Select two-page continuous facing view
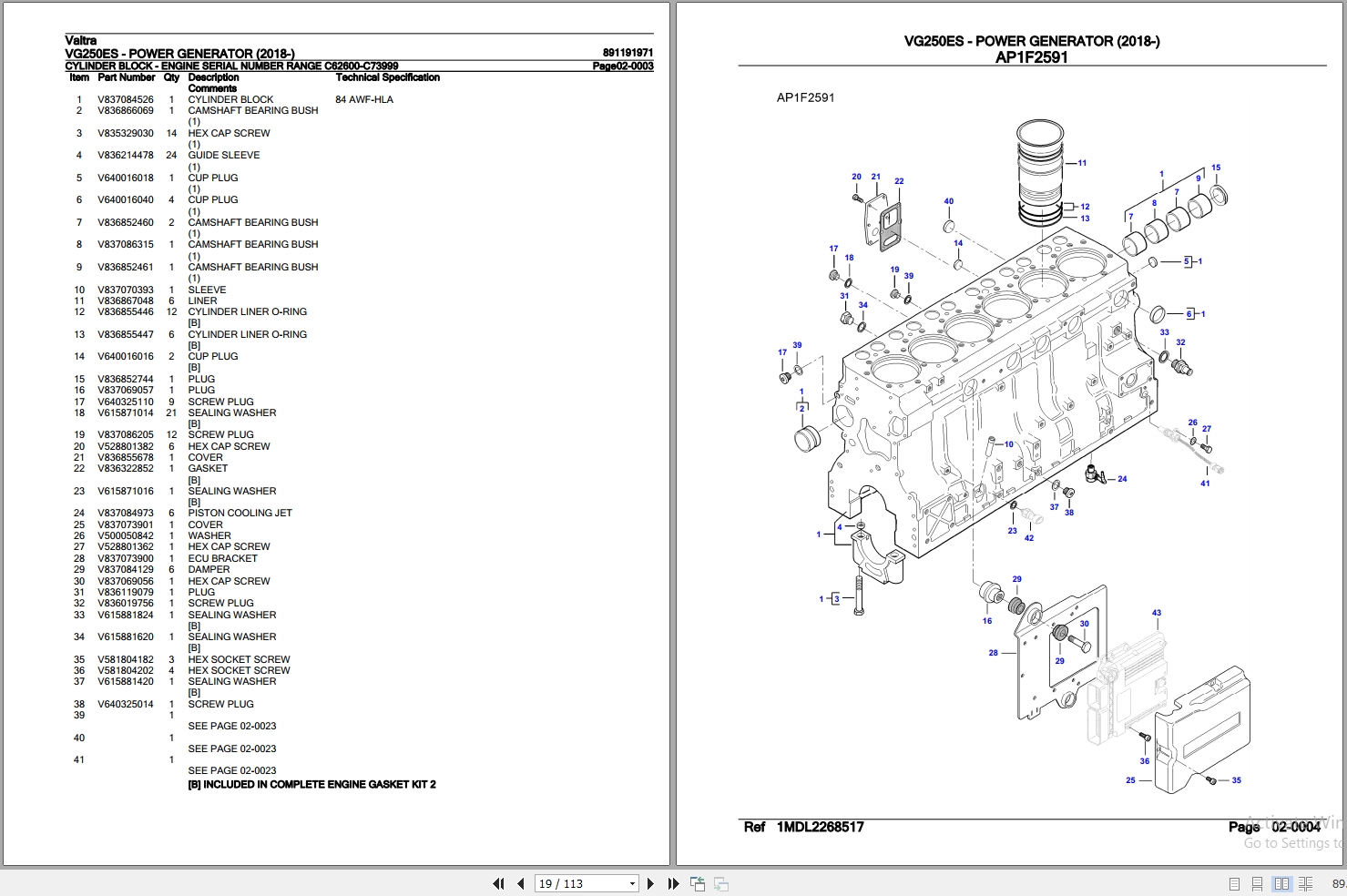The height and width of the screenshot is (896, 1347). pos(1305,883)
